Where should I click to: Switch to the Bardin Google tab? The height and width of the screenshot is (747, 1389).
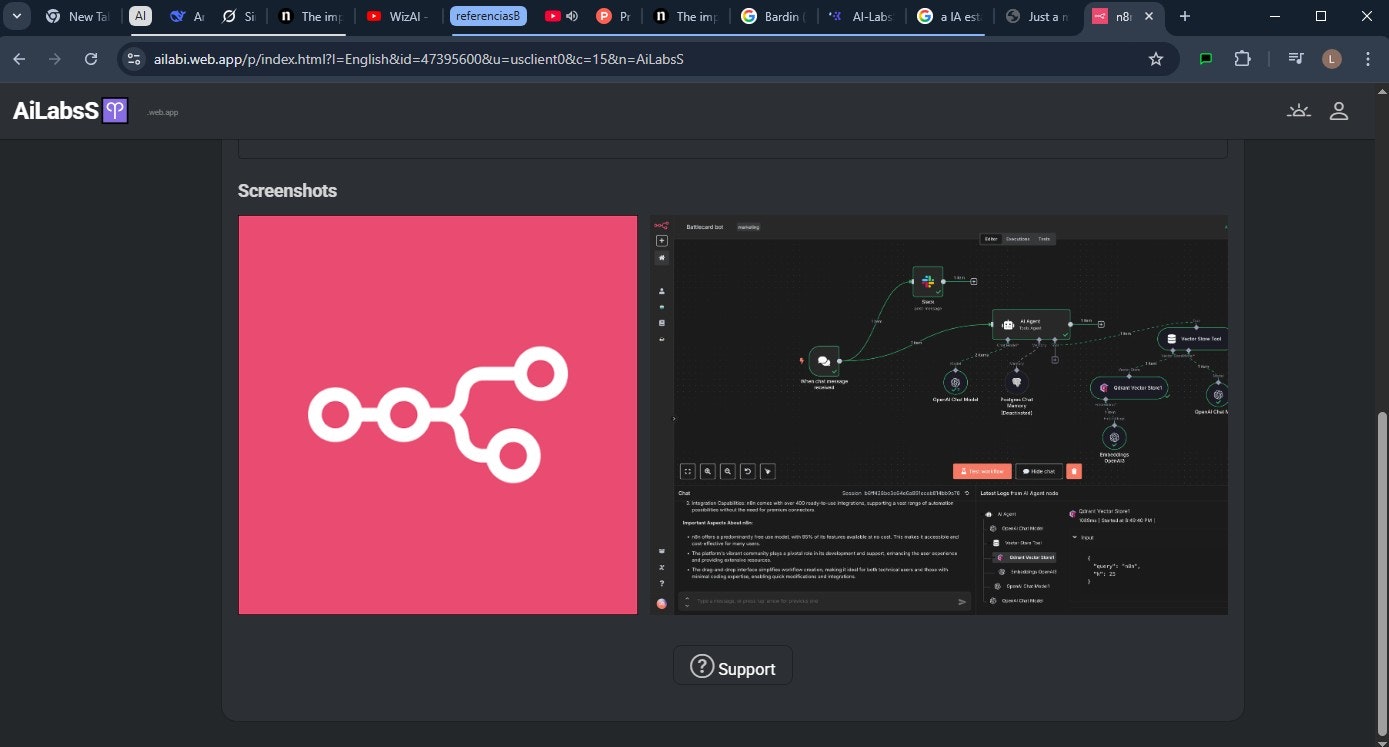click(773, 16)
